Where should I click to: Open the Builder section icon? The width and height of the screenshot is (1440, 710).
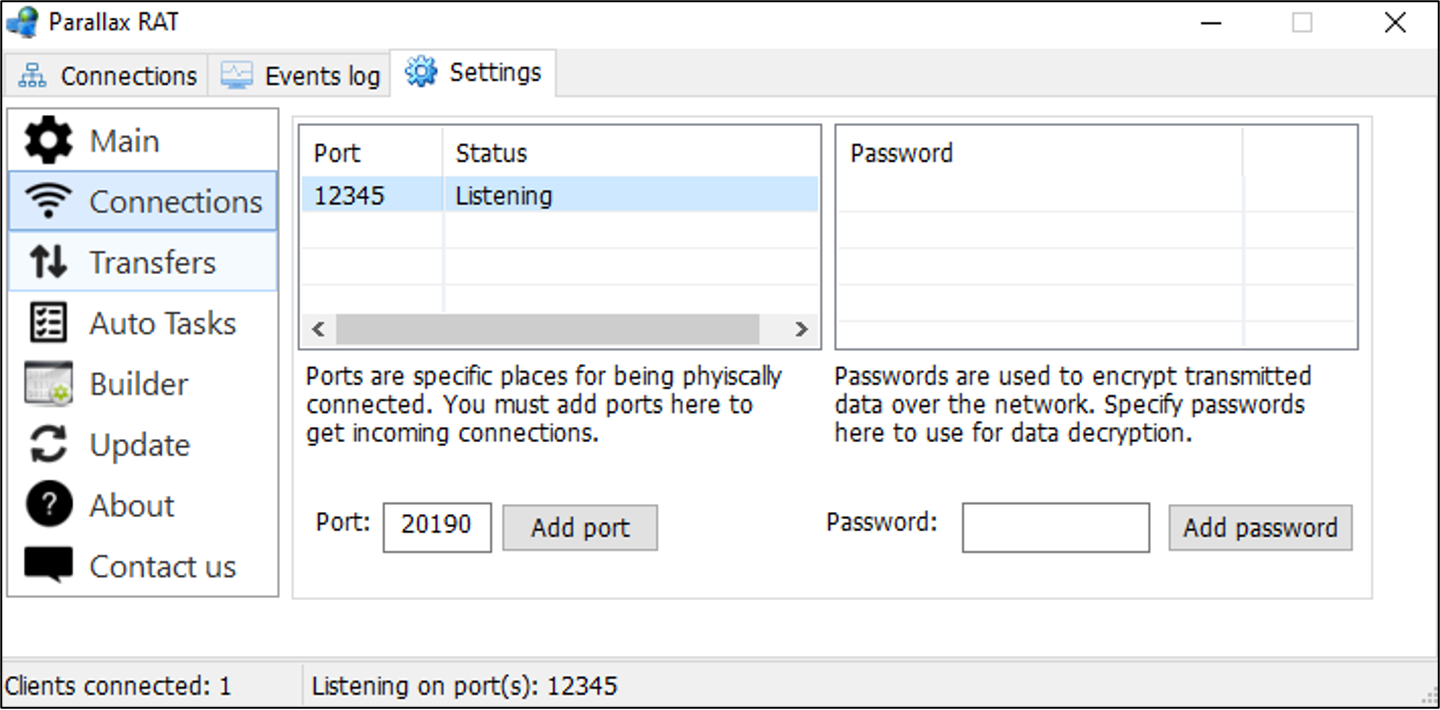[48, 384]
